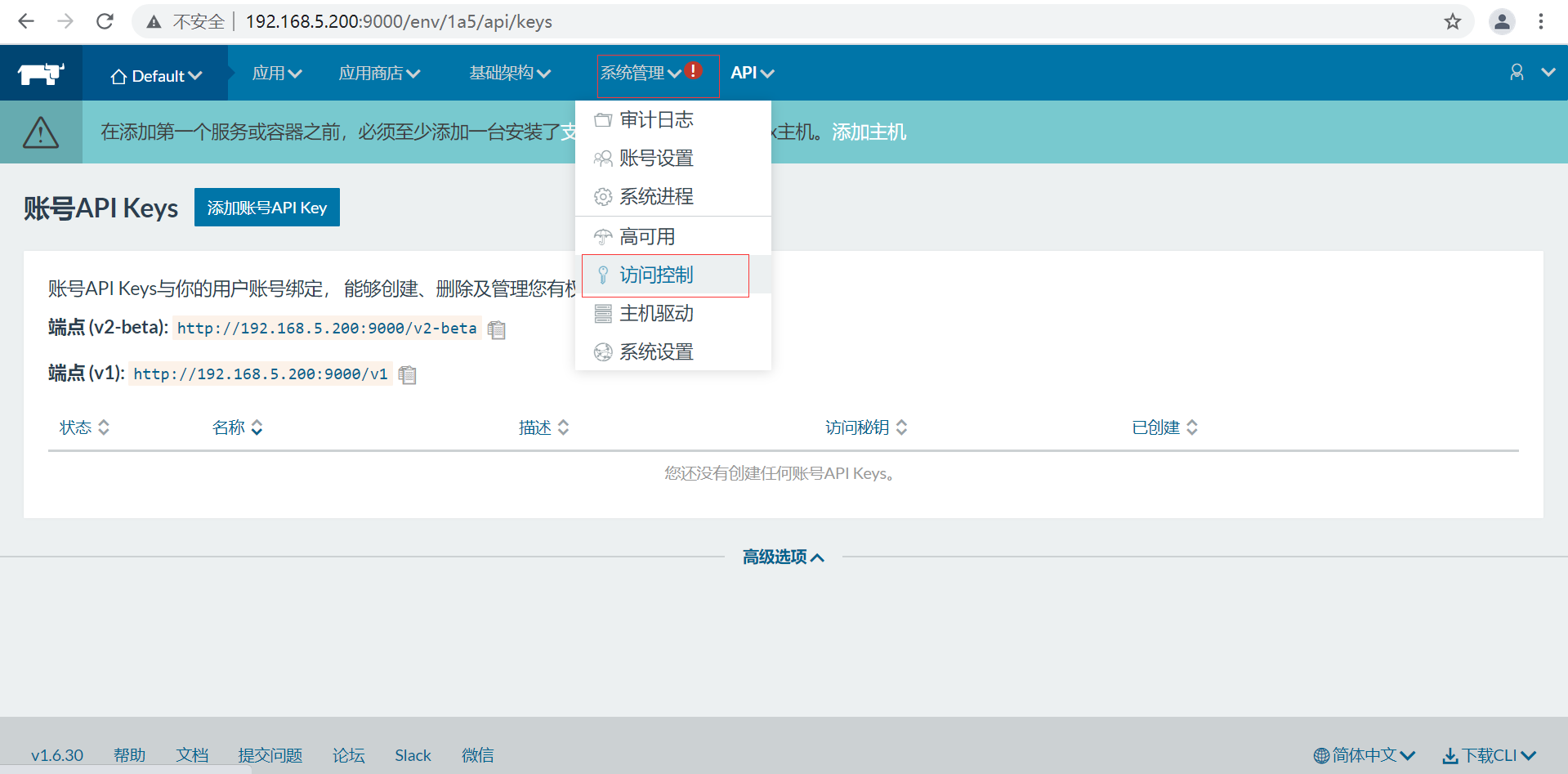Sort table by 描述 column
The height and width of the screenshot is (774, 1568).
(544, 427)
